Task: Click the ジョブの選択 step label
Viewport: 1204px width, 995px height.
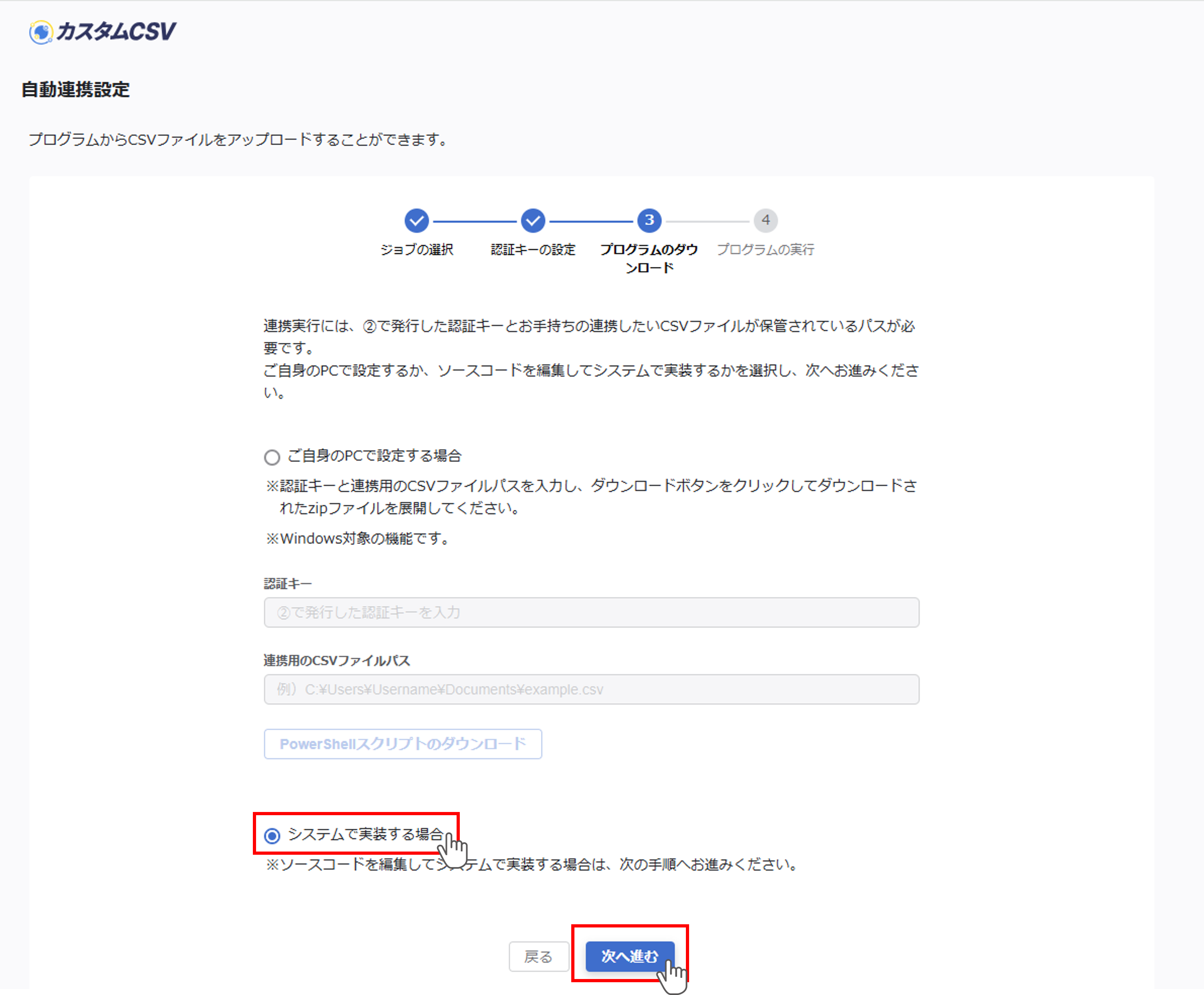Action: pos(417,250)
